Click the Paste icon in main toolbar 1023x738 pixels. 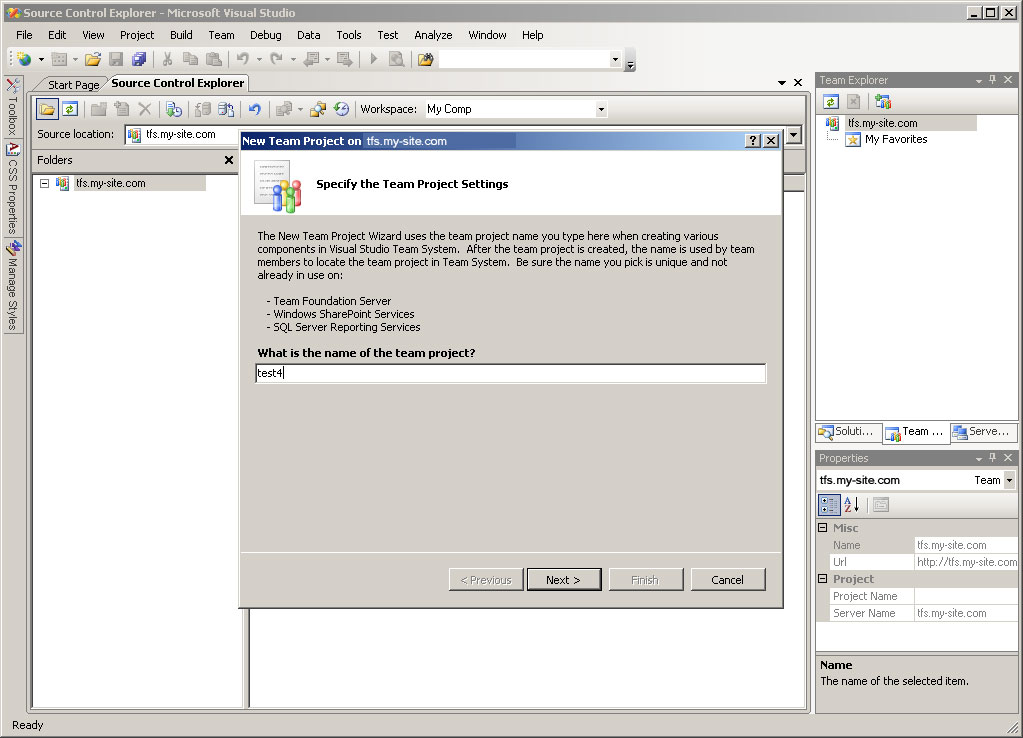213,59
